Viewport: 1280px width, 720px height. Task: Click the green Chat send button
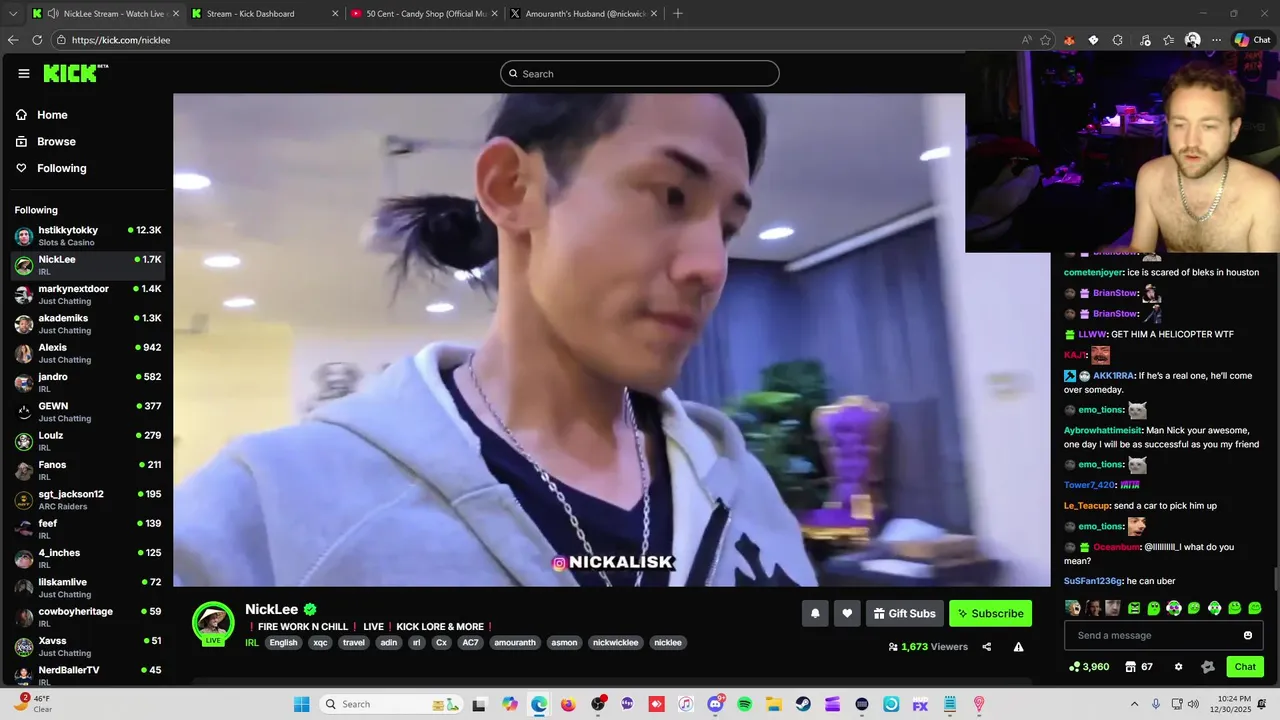tap(1245, 667)
